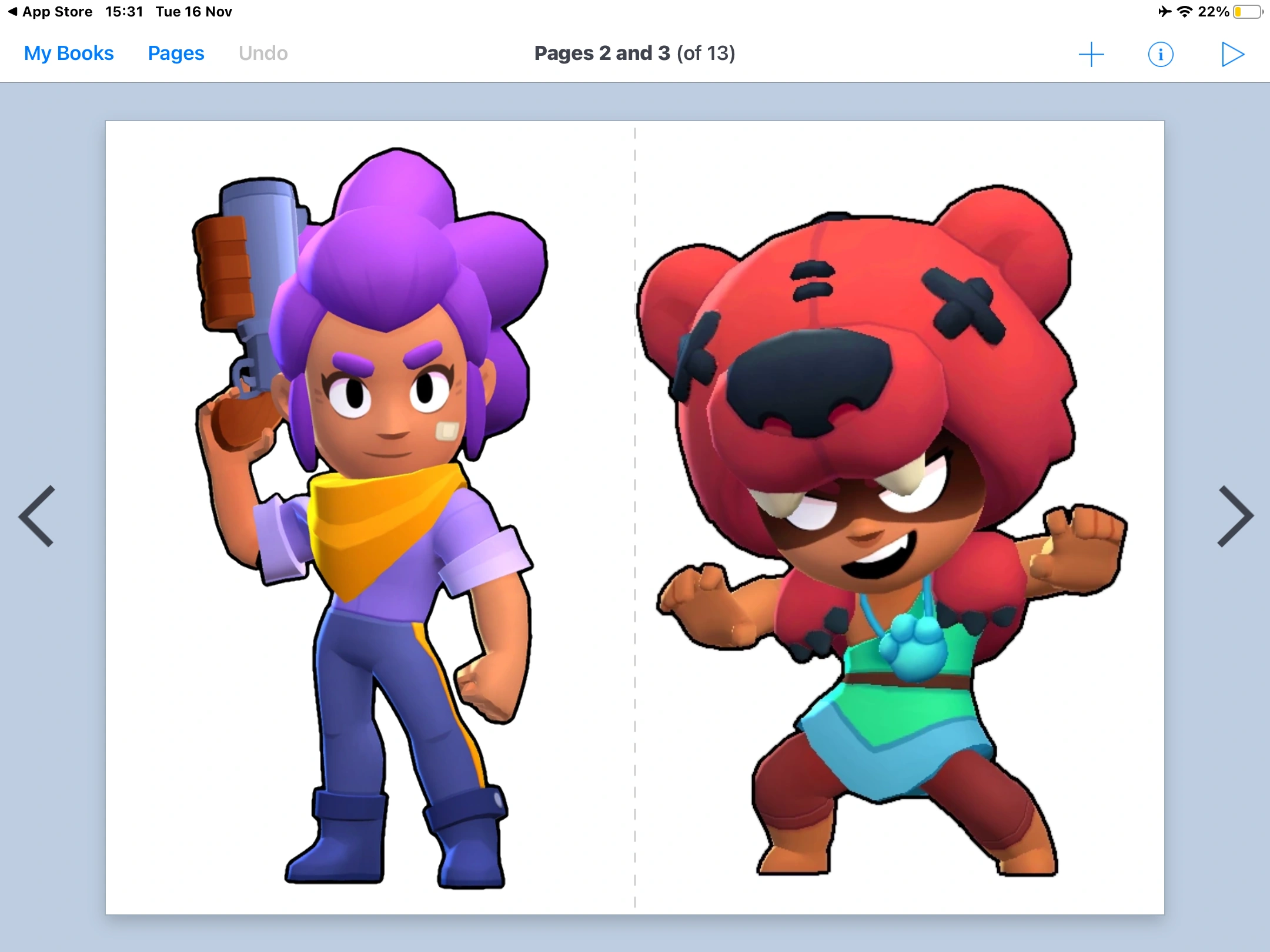Open the My Books library

tap(68, 53)
